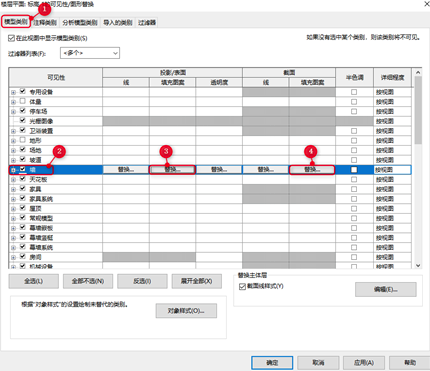Click the 可见性 column header
430x371 pixels.
click(56, 77)
